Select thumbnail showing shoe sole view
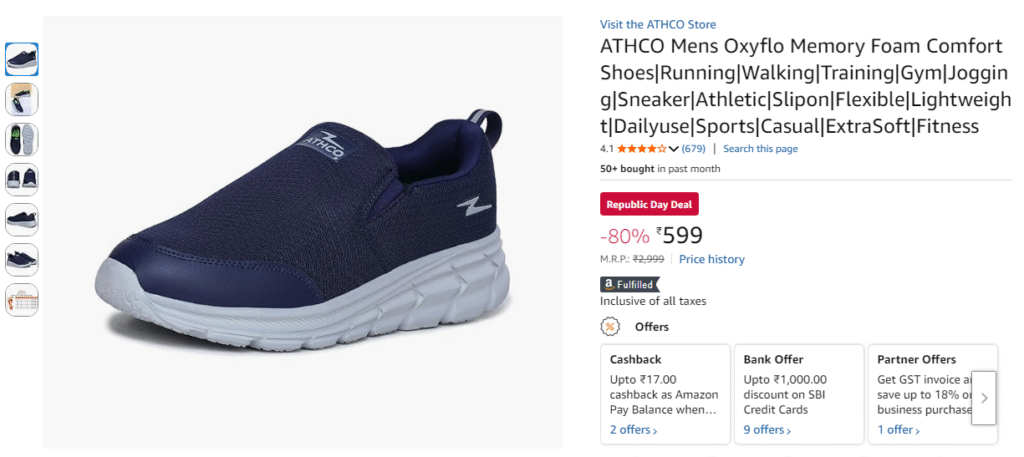The image size is (1024, 457). point(22,139)
